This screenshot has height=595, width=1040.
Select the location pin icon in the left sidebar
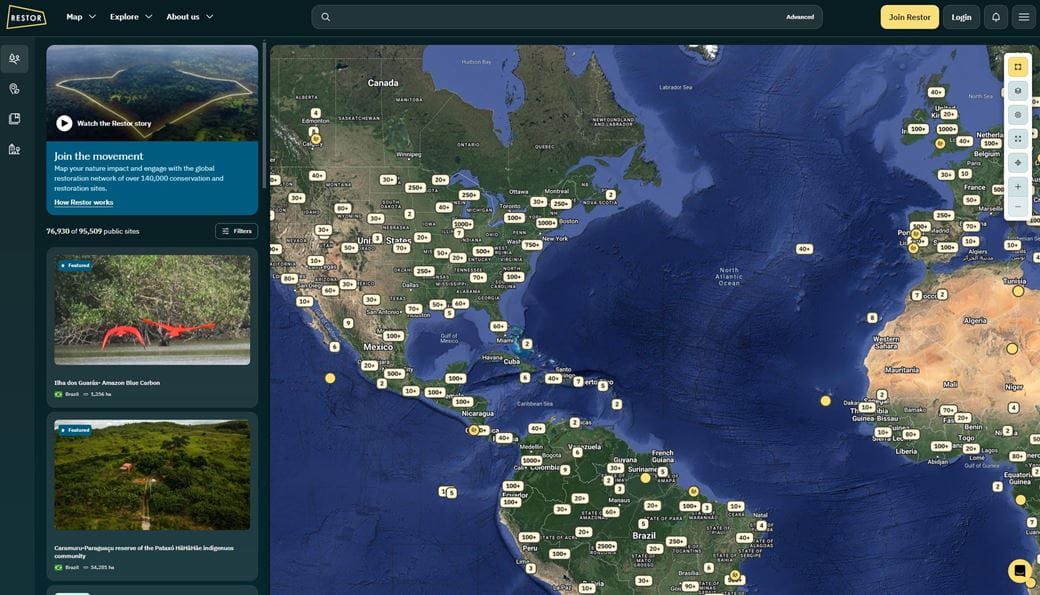[x=14, y=89]
